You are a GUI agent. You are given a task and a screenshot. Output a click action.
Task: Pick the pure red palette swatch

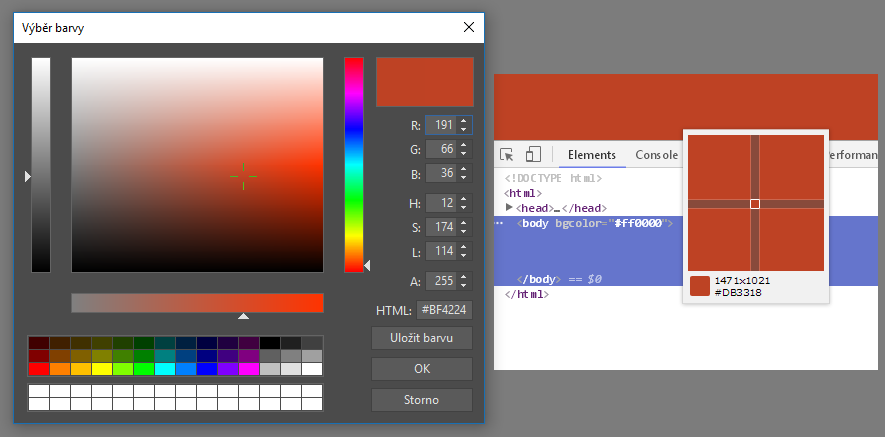click(38, 369)
